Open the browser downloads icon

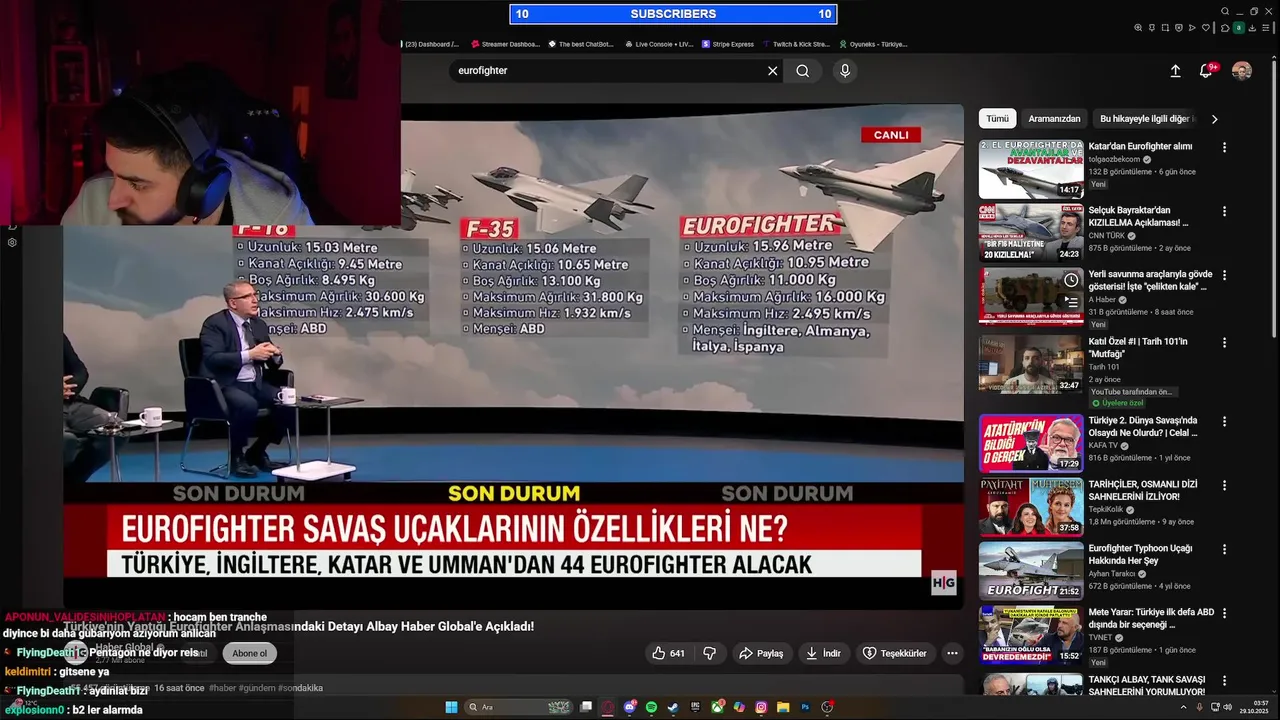(1252, 28)
